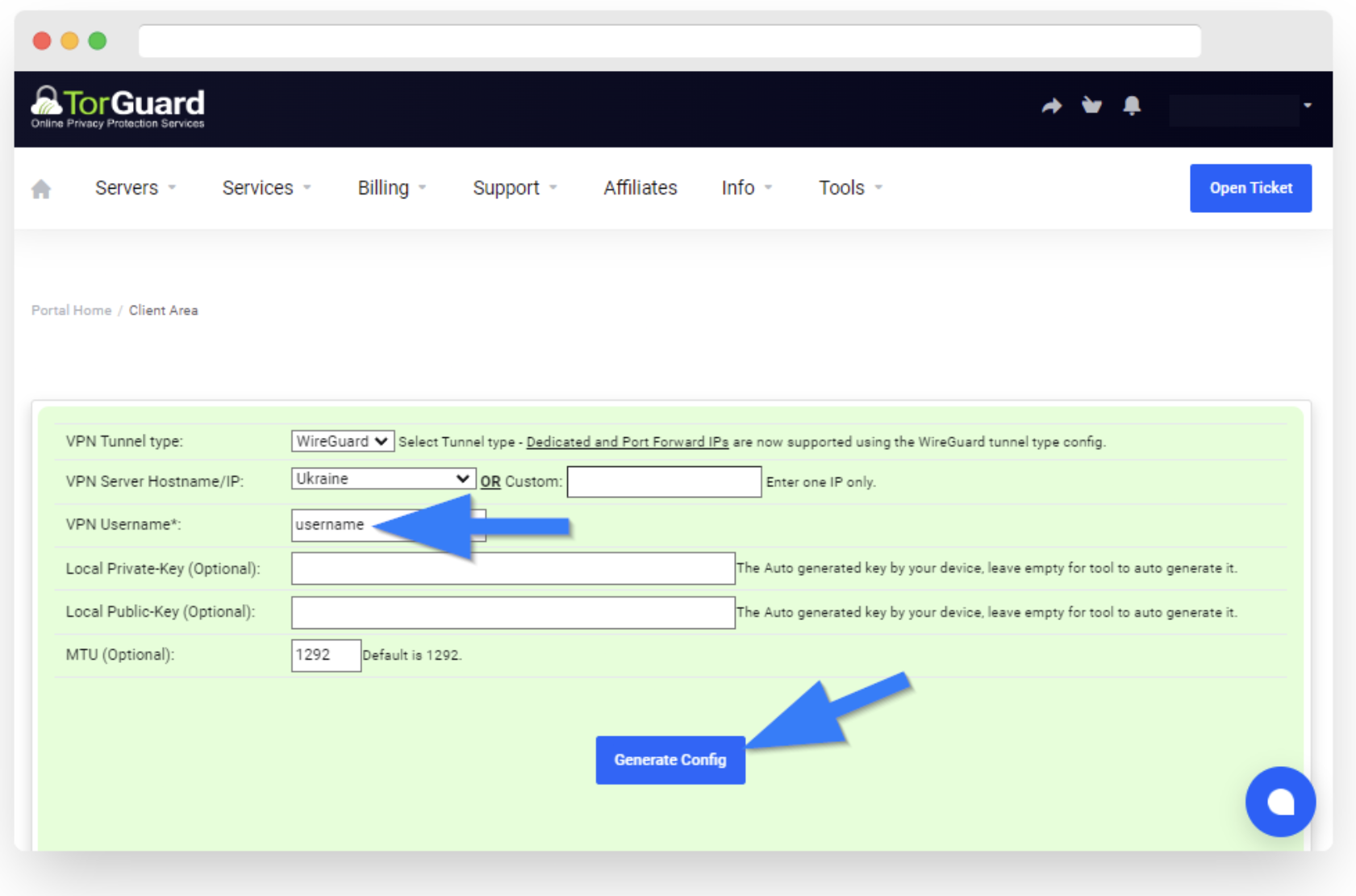The height and width of the screenshot is (896, 1356).
Task: Click the Generate Config button
Action: [670, 760]
